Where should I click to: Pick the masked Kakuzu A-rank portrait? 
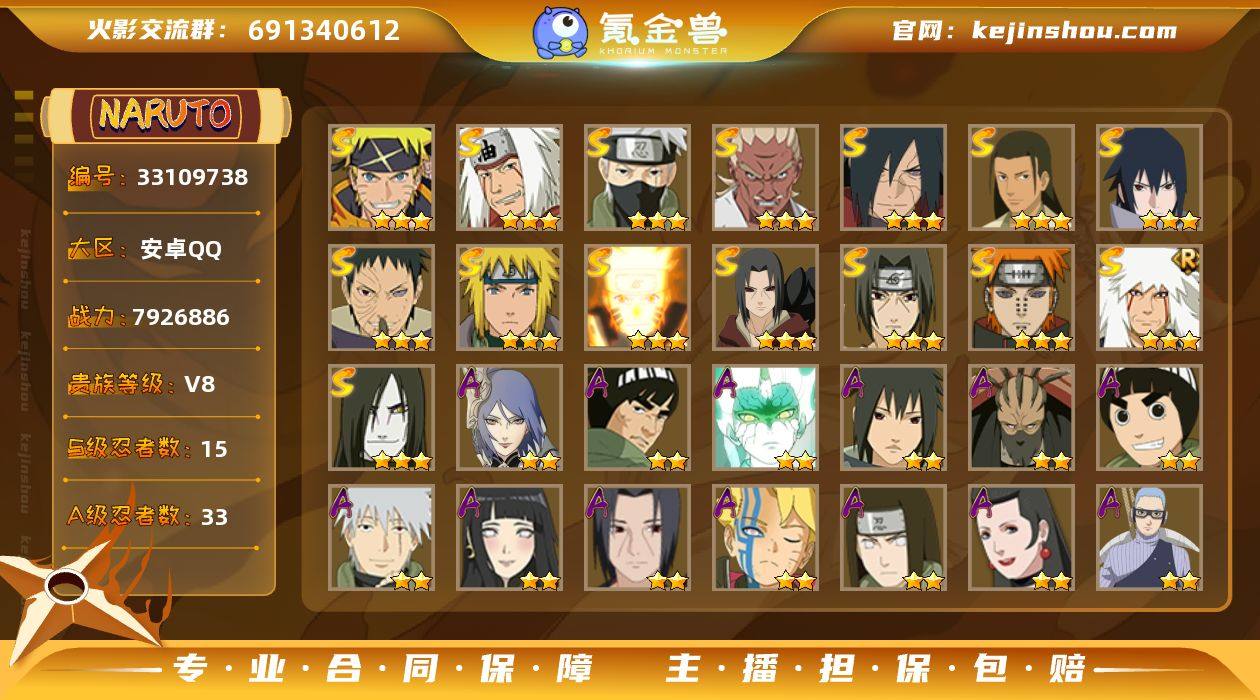pyautogui.click(x=1021, y=418)
